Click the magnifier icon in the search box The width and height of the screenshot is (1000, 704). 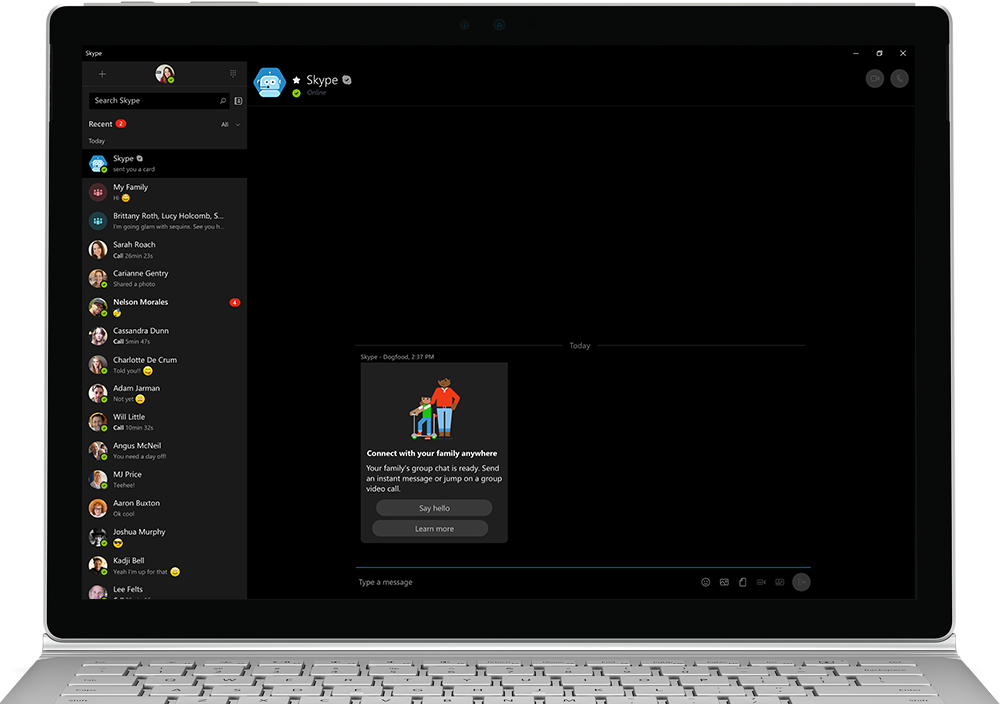point(223,101)
